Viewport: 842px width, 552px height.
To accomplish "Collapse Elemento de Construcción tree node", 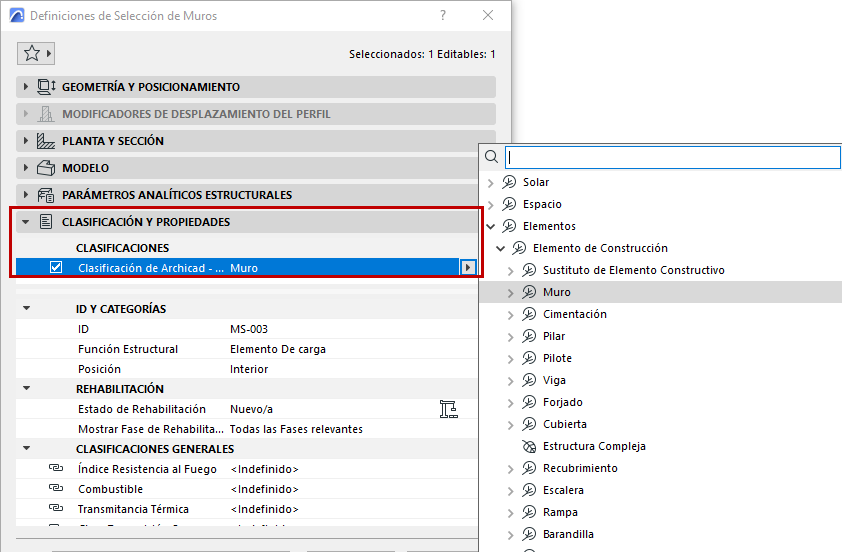I will coord(500,249).
